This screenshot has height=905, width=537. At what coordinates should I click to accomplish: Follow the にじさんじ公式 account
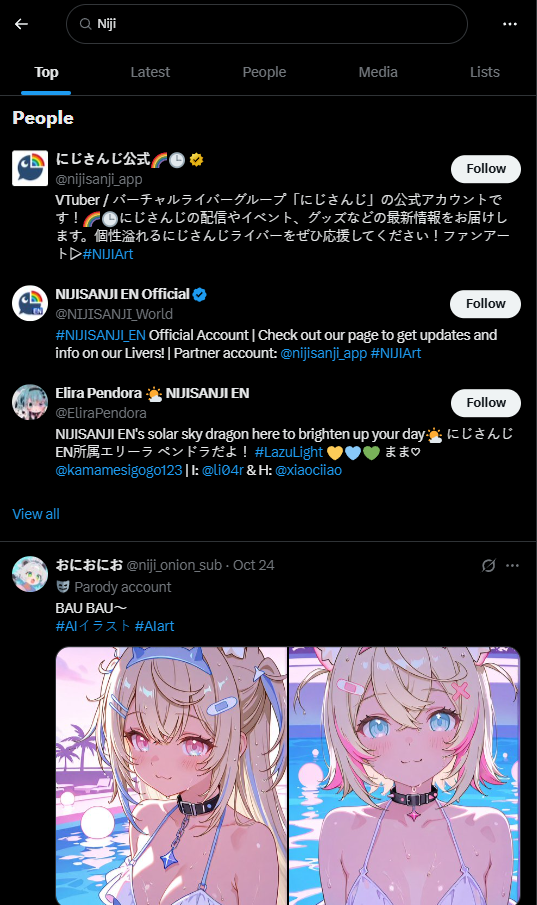pyautogui.click(x=486, y=169)
